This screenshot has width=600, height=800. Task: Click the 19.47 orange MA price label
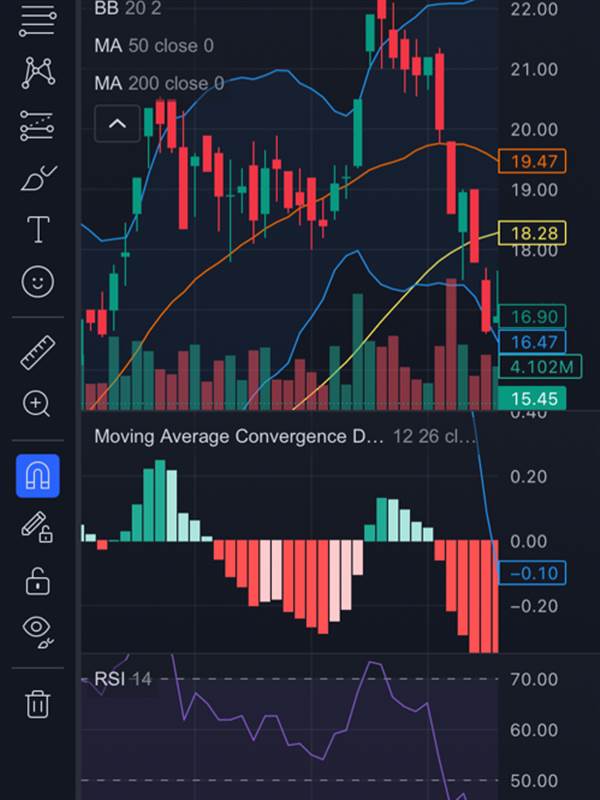532,161
